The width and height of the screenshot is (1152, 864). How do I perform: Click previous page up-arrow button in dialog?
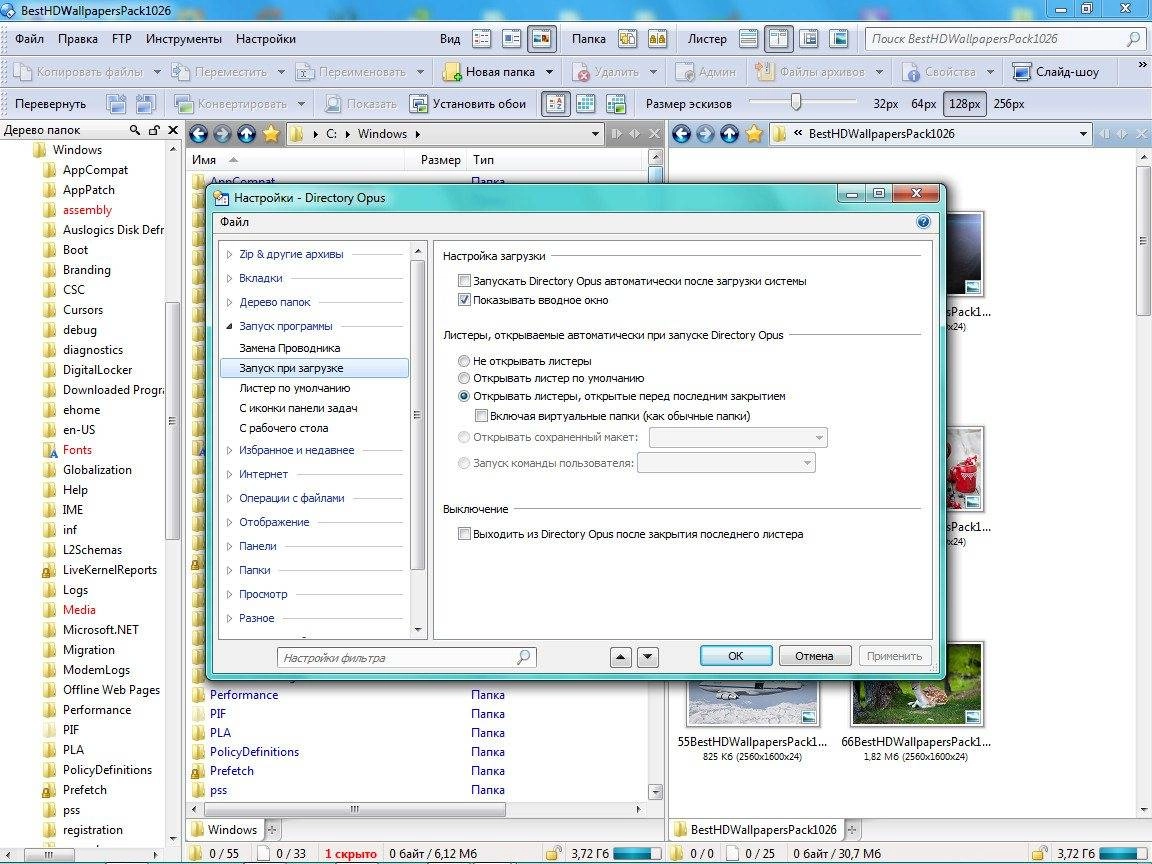(x=621, y=657)
